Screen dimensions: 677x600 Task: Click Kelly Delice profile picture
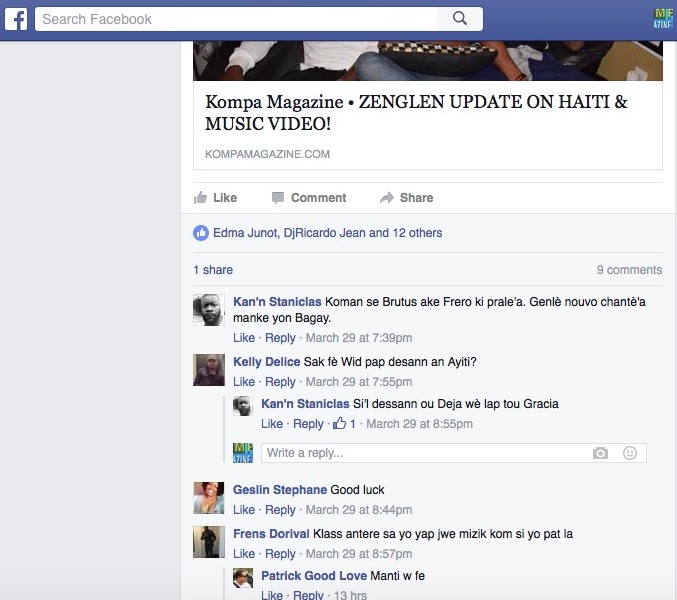[209, 370]
